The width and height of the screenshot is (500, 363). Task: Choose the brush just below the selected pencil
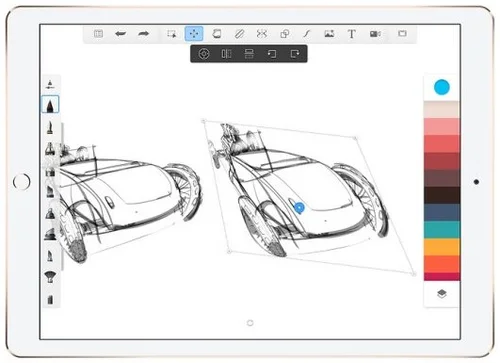point(50,127)
